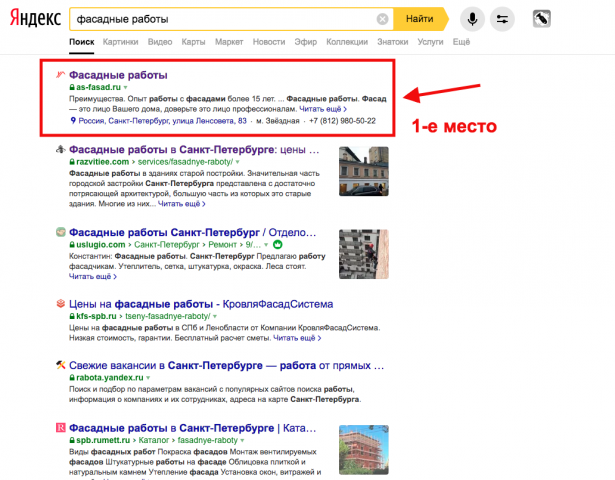
Task: Click the Ремонт breadcrumb in the uslugio.com result
Action: click(222, 244)
